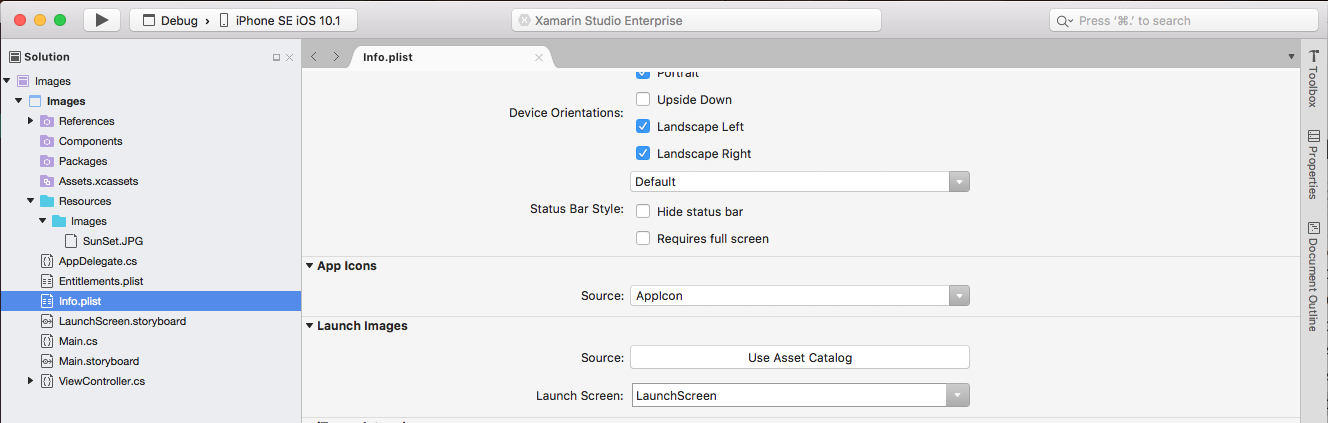
Task: Collapse the Launch Images section
Action: pyautogui.click(x=310, y=326)
